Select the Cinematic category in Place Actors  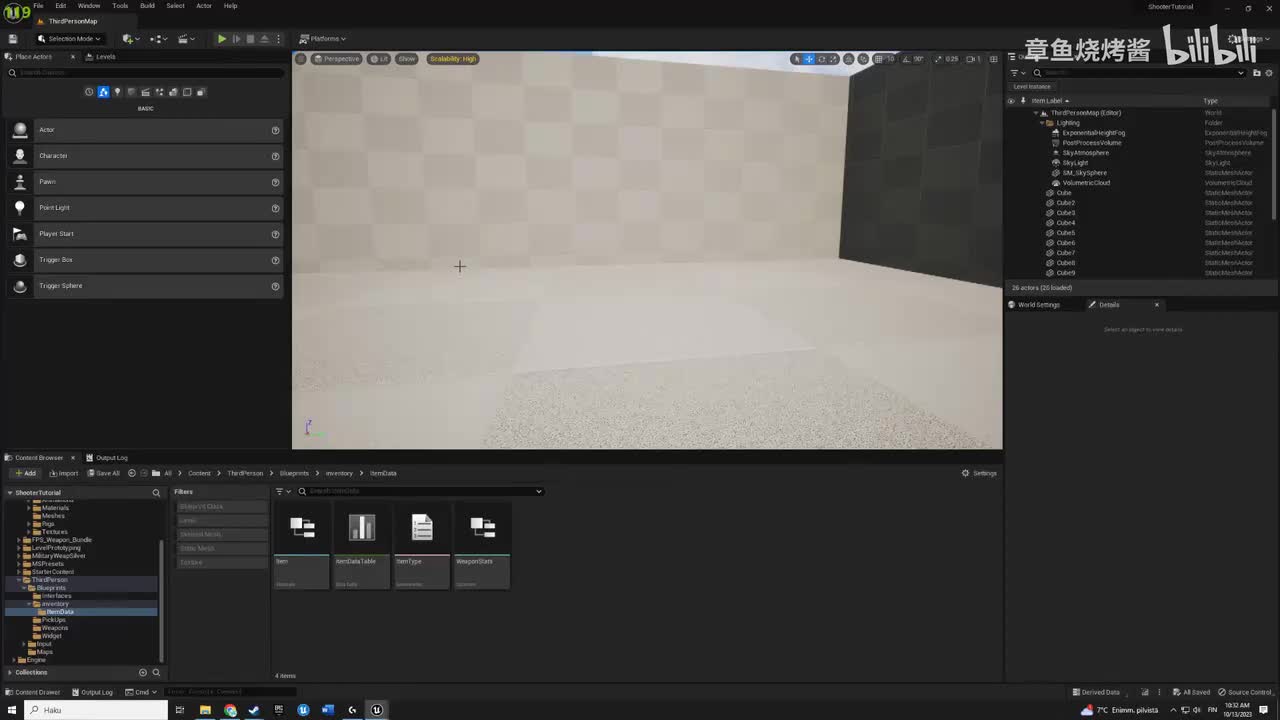(x=145, y=92)
